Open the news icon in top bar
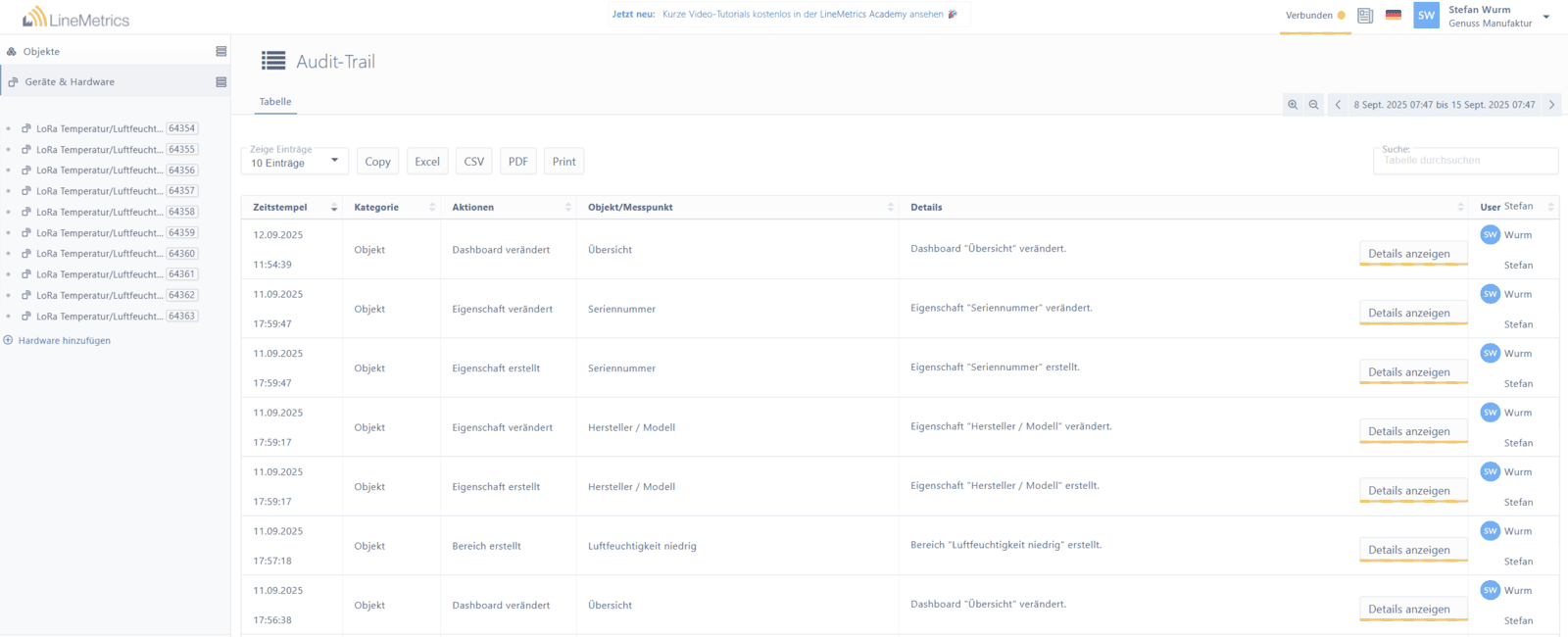This screenshot has height=637, width=1568. point(1365,16)
